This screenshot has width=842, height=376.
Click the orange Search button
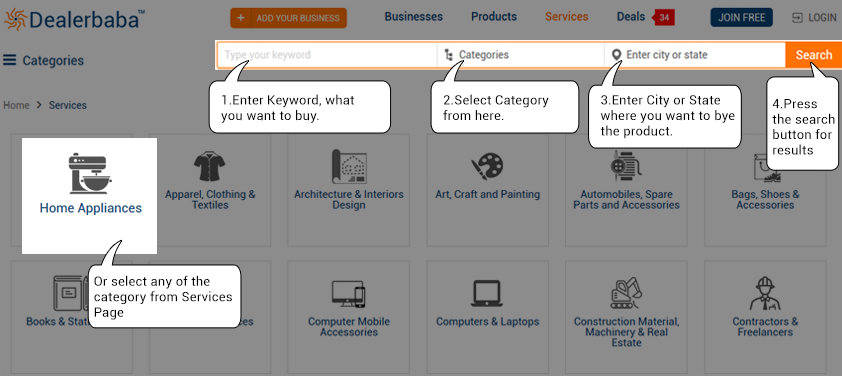(813, 55)
